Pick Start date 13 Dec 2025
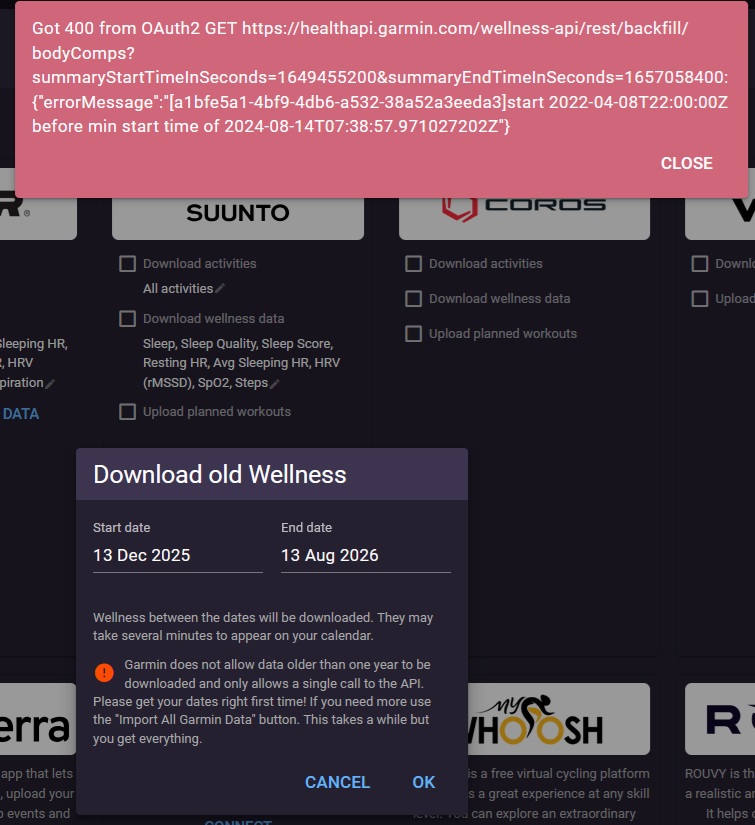This screenshot has width=755, height=825. [178, 556]
